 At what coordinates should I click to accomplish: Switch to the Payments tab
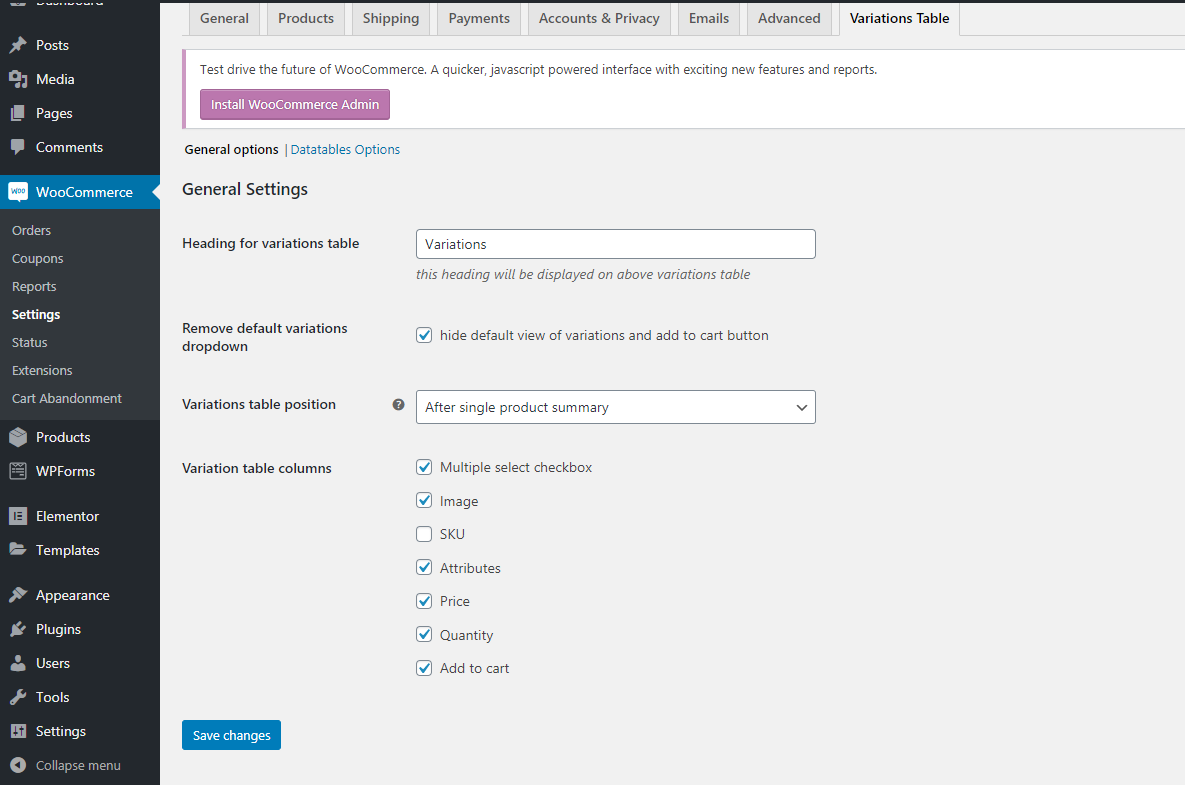click(x=479, y=19)
